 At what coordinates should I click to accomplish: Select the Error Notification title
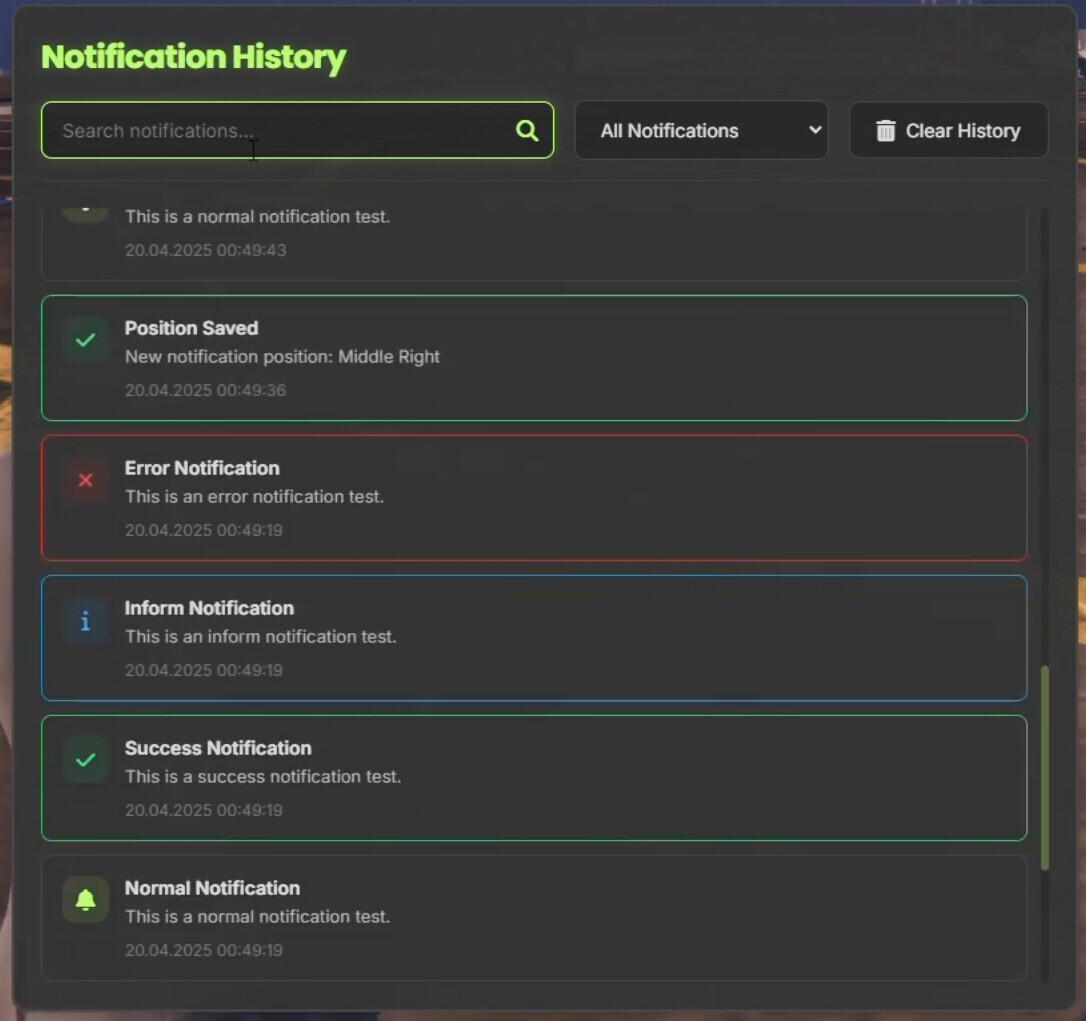202,468
